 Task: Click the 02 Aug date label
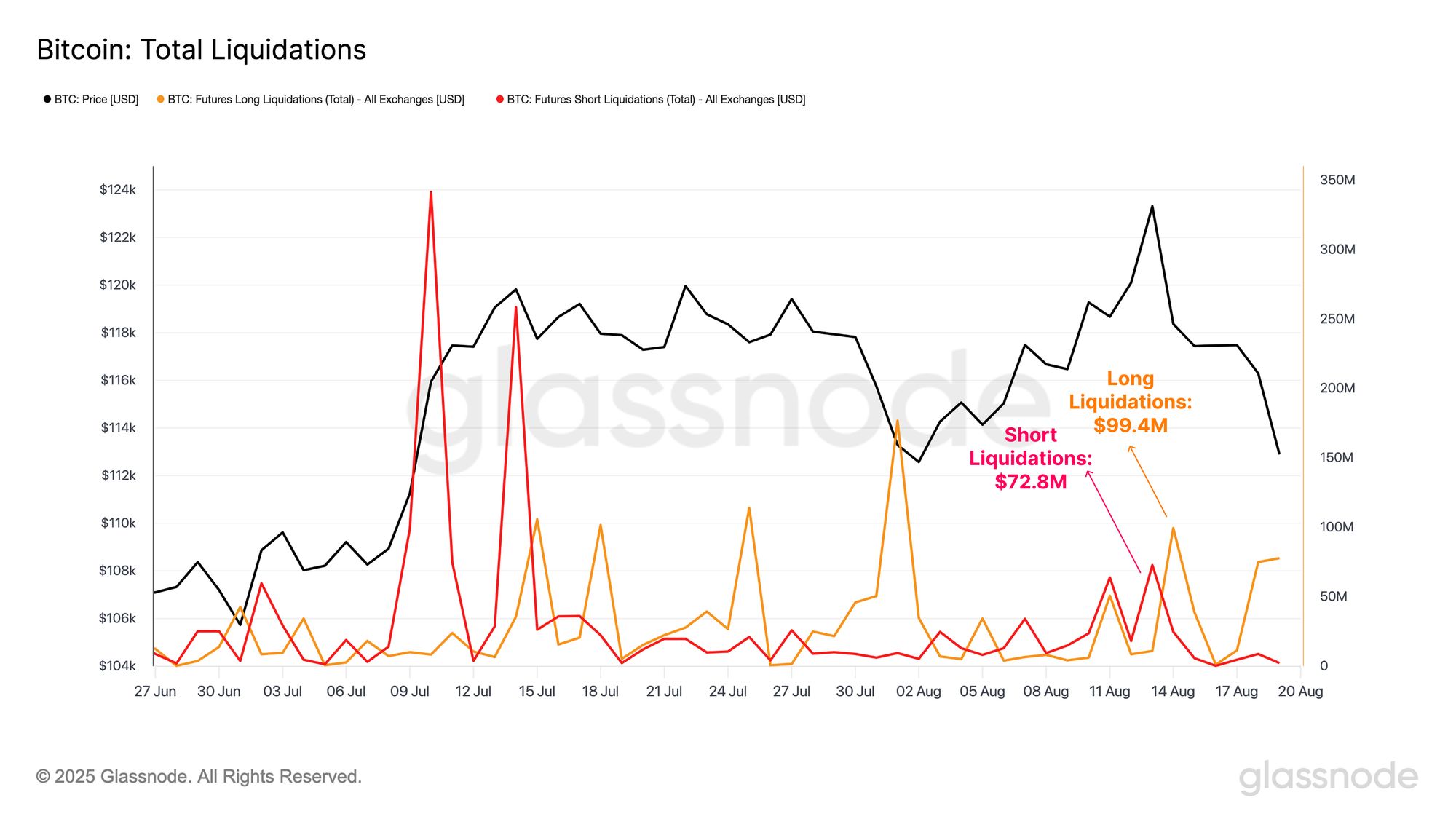[918, 691]
